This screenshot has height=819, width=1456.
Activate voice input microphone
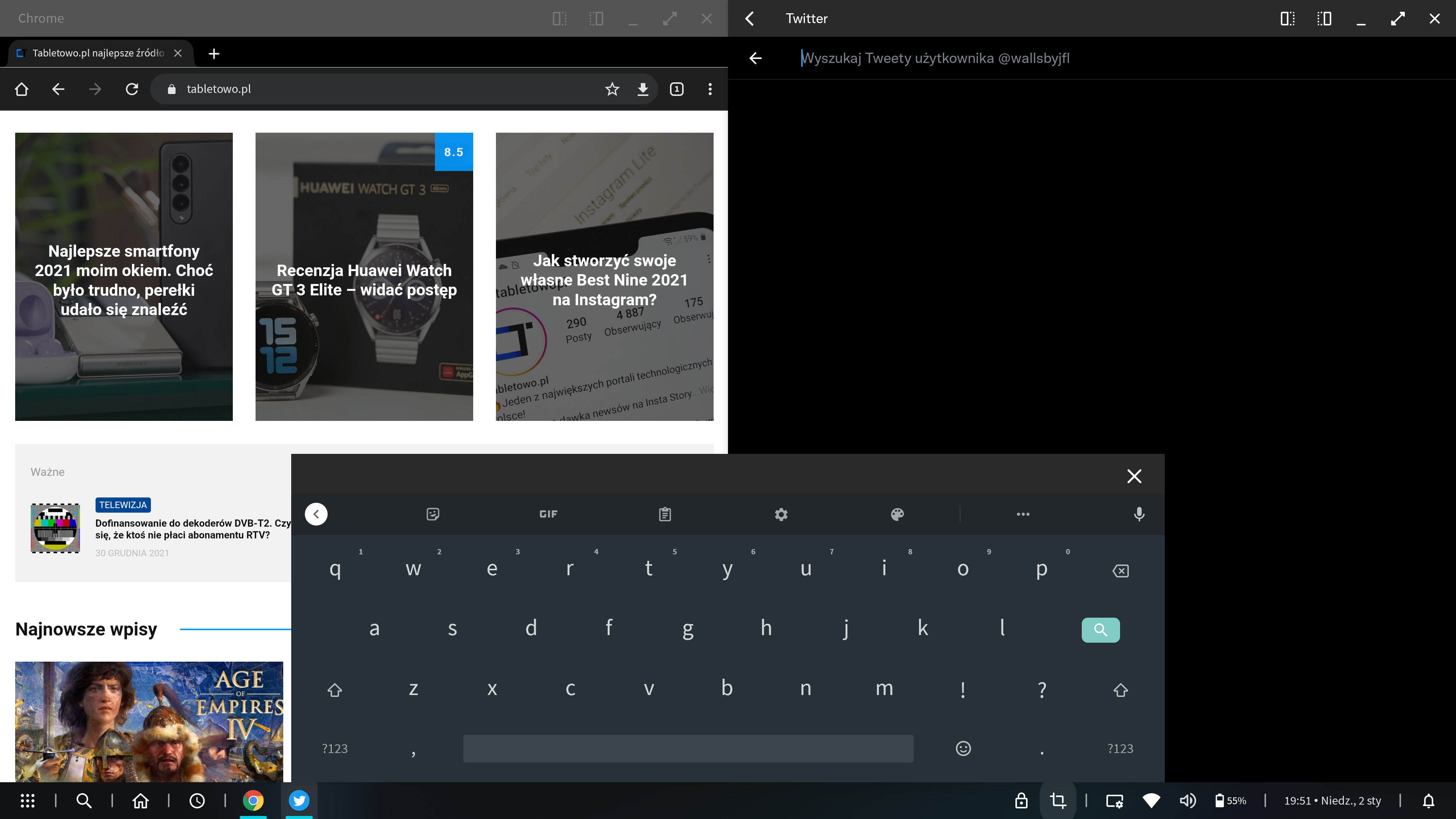(x=1139, y=514)
